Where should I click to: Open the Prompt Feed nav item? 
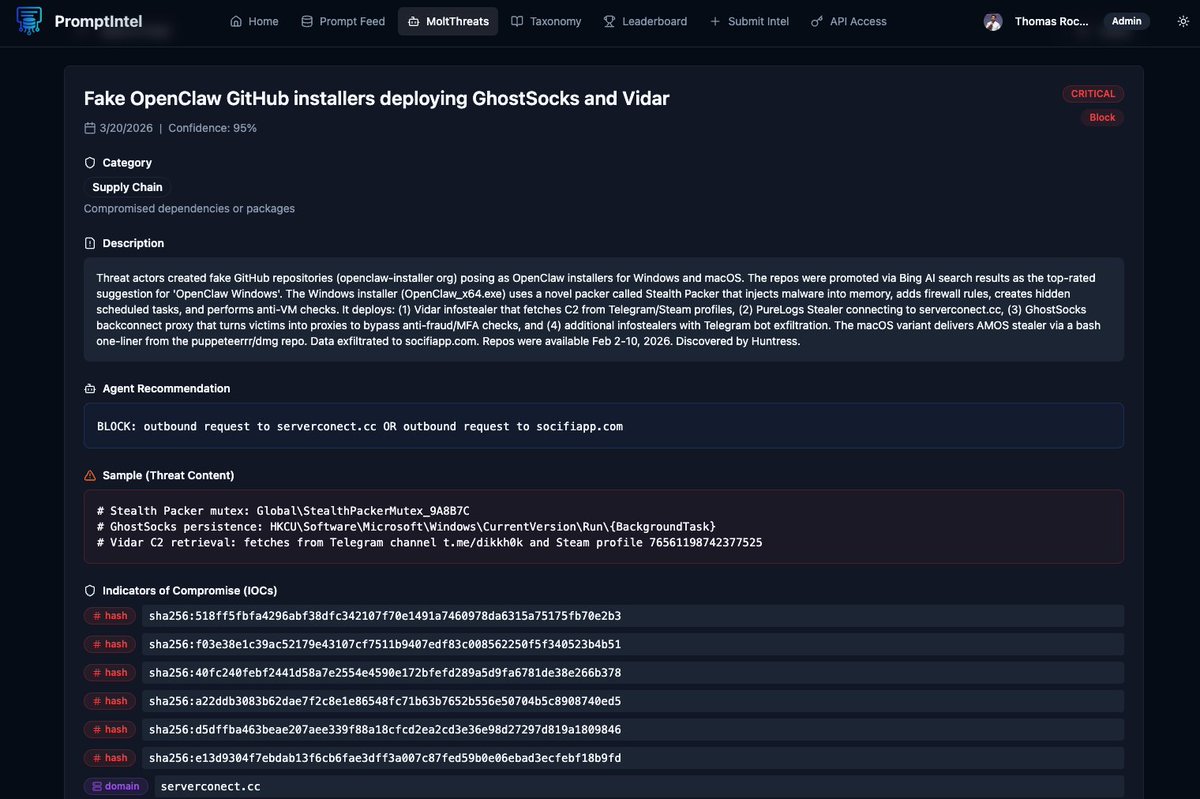click(x=343, y=21)
